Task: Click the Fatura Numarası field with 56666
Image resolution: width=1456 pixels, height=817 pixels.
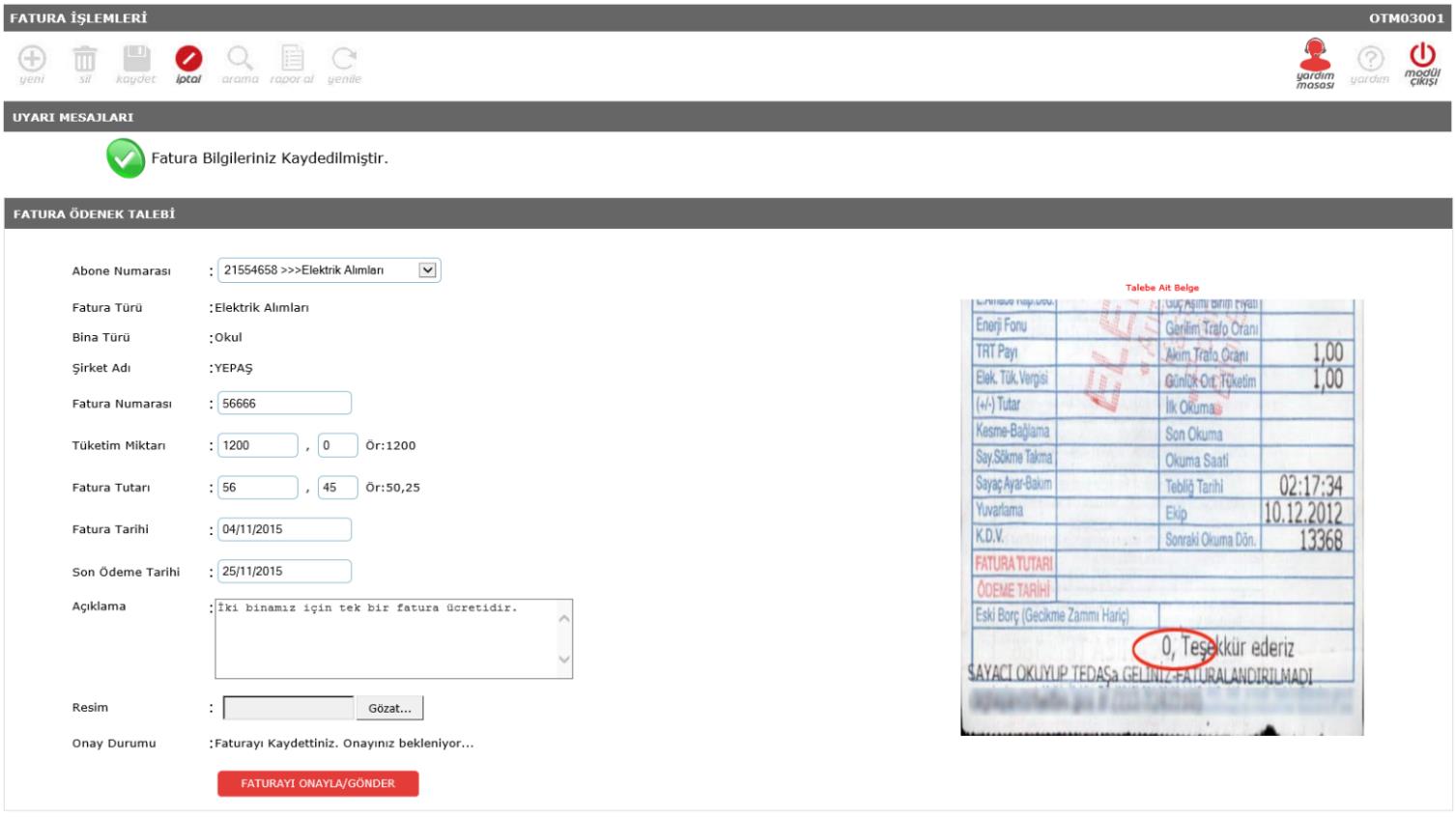Action: click(284, 404)
